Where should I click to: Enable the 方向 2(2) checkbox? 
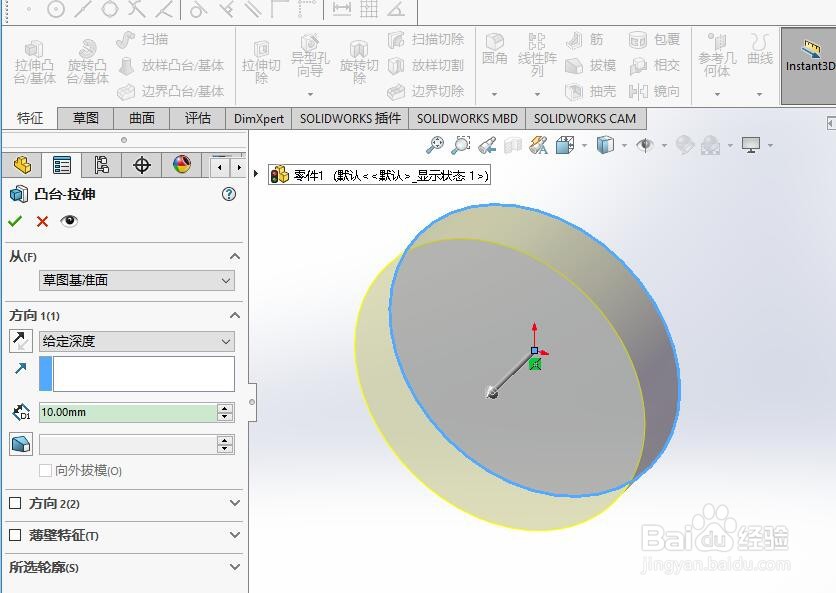click(15, 503)
